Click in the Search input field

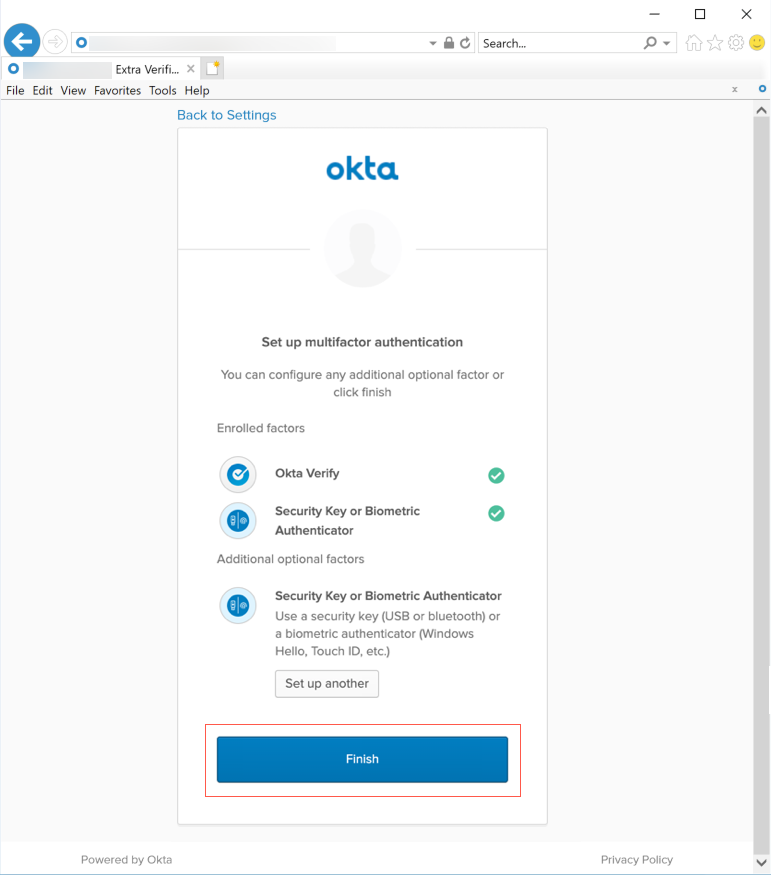tap(558, 43)
